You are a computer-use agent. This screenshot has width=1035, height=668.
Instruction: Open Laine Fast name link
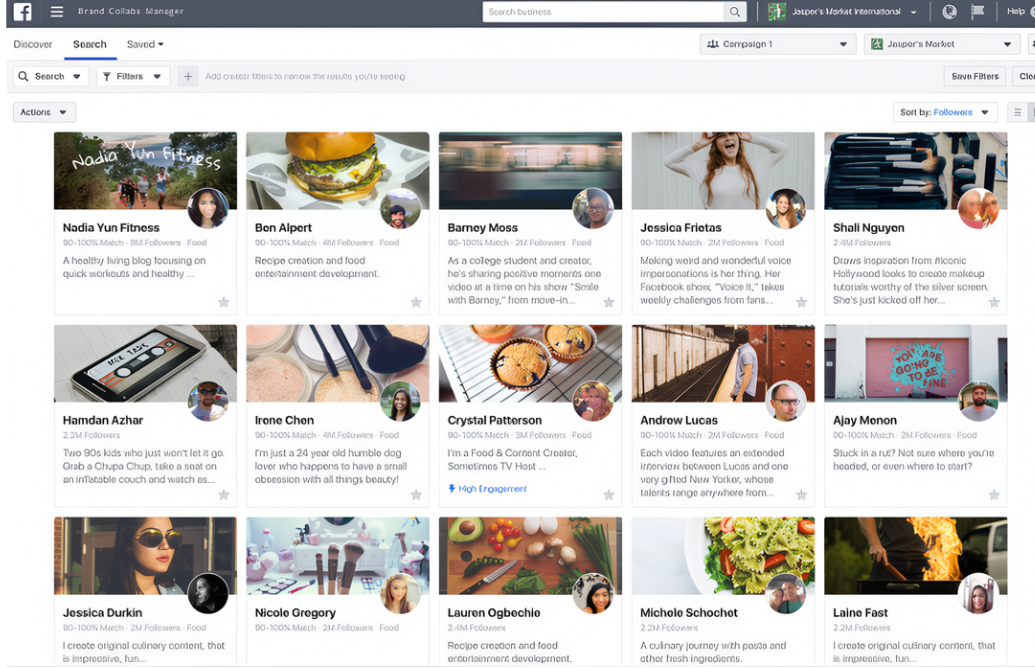(860, 613)
